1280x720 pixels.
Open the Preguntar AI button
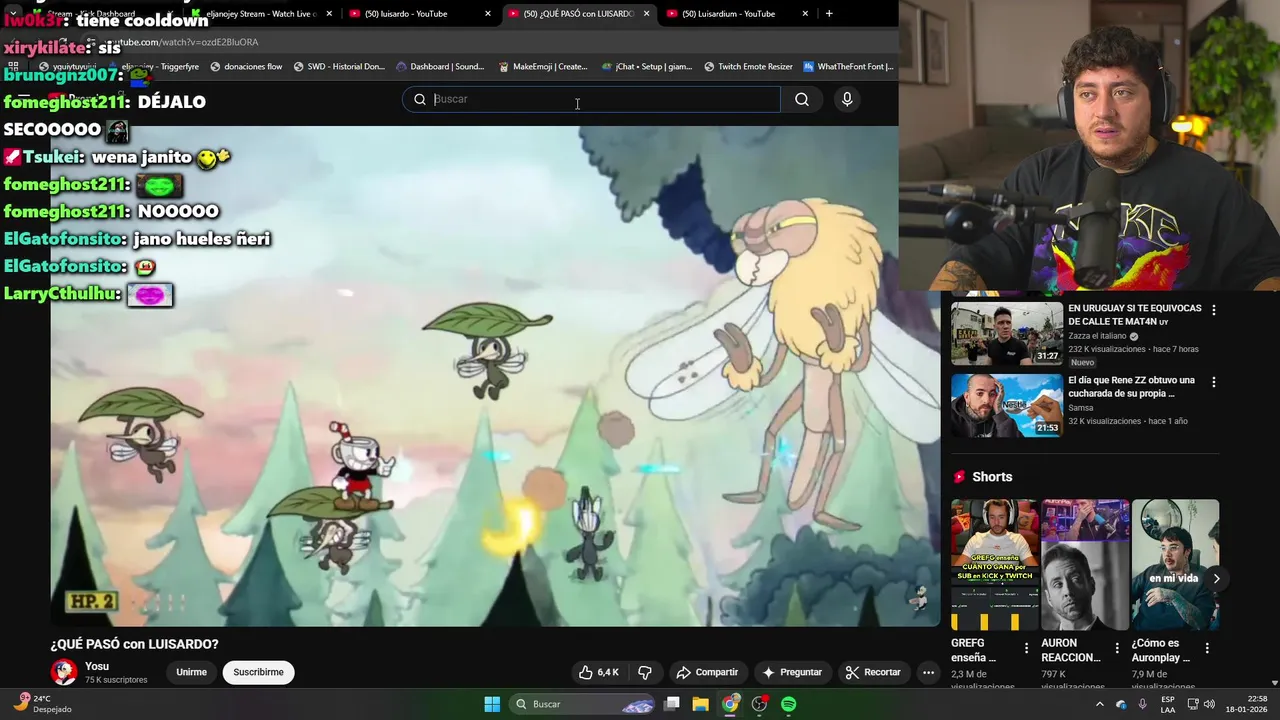click(x=791, y=672)
